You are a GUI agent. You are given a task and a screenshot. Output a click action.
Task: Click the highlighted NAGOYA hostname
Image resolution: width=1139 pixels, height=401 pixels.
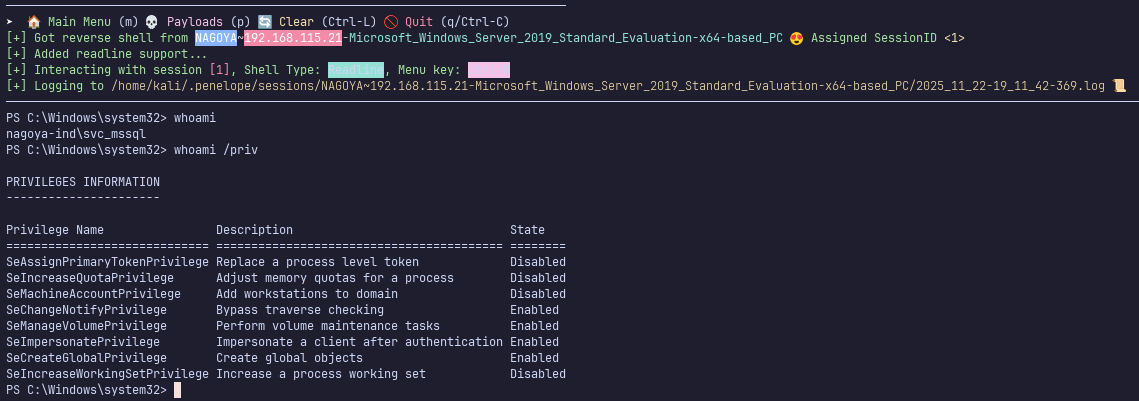click(216, 38)
